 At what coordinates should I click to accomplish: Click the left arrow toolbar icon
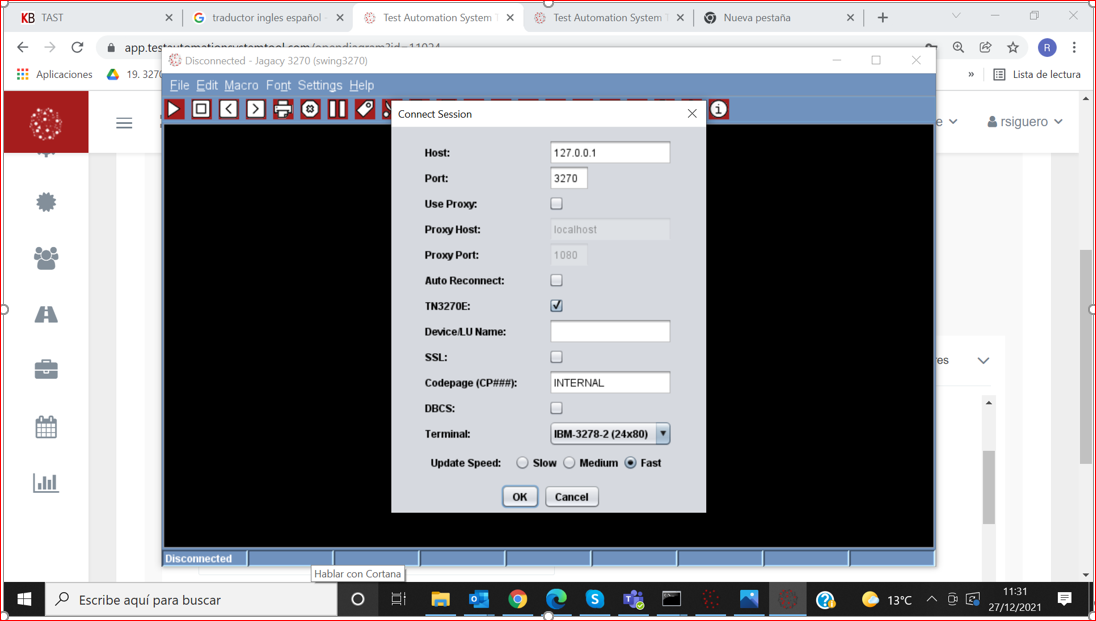[229, 109]
